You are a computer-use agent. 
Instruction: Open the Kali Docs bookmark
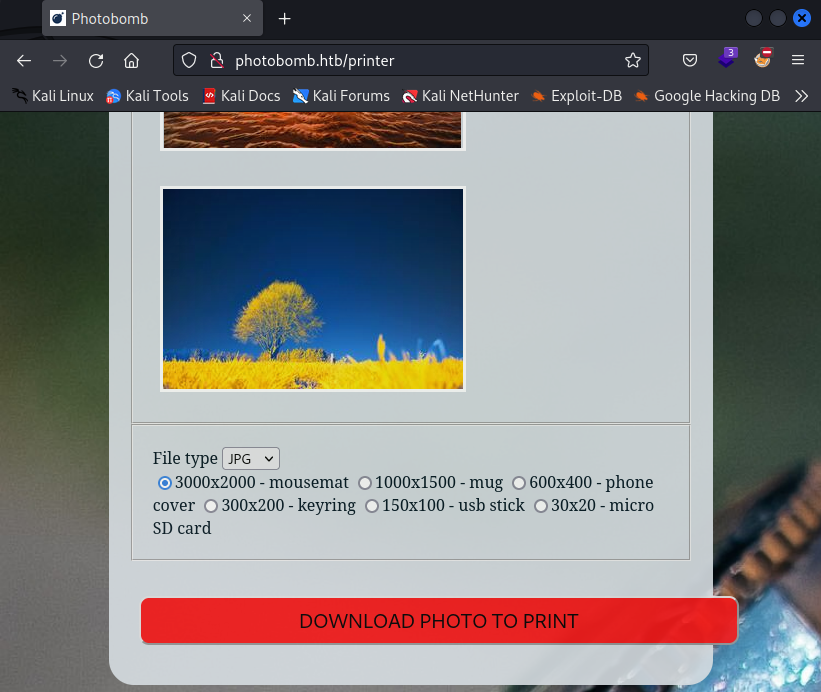[x=241, y=96]
